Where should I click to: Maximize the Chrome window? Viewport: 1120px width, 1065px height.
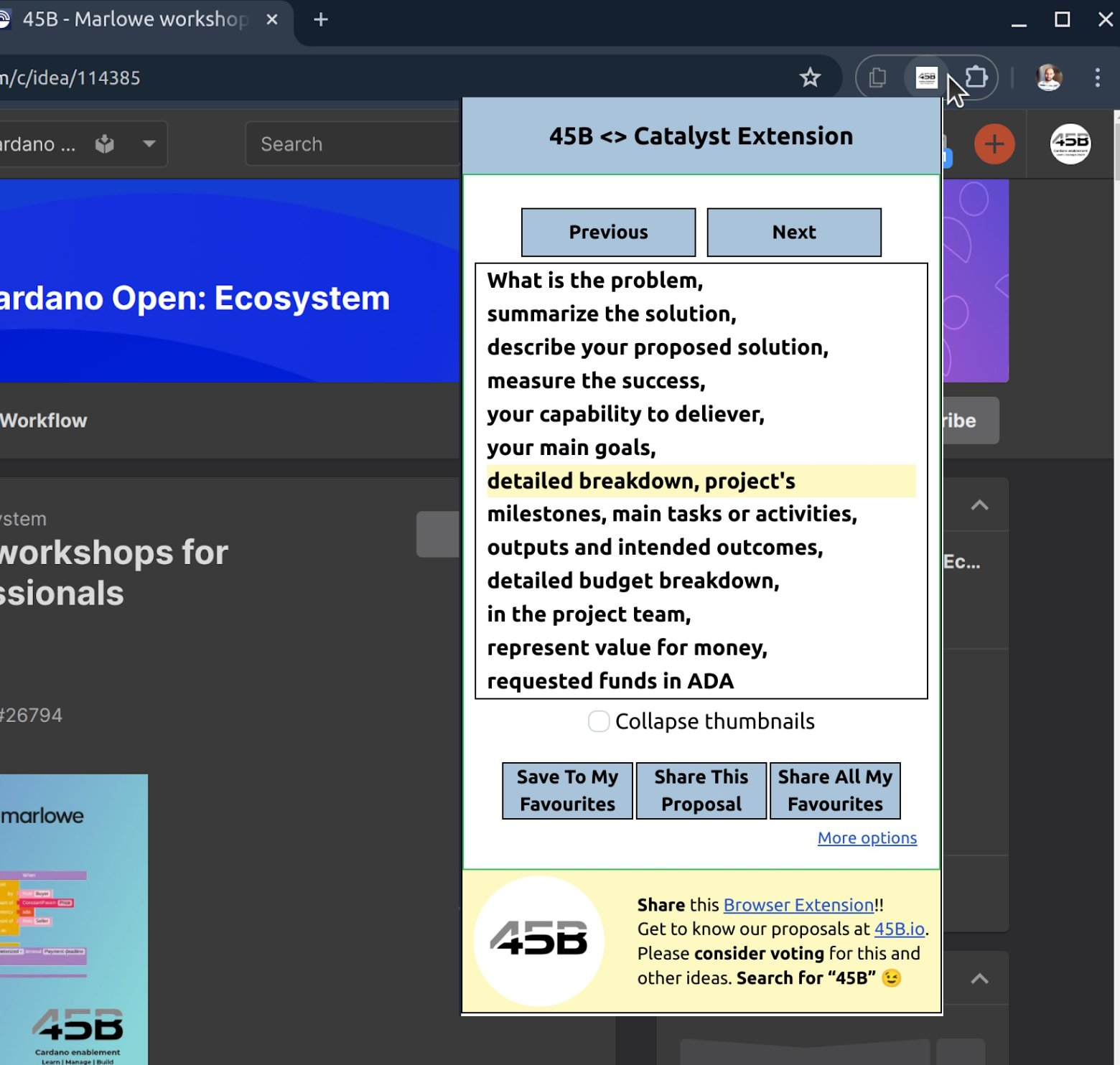tap(1063, 20)
